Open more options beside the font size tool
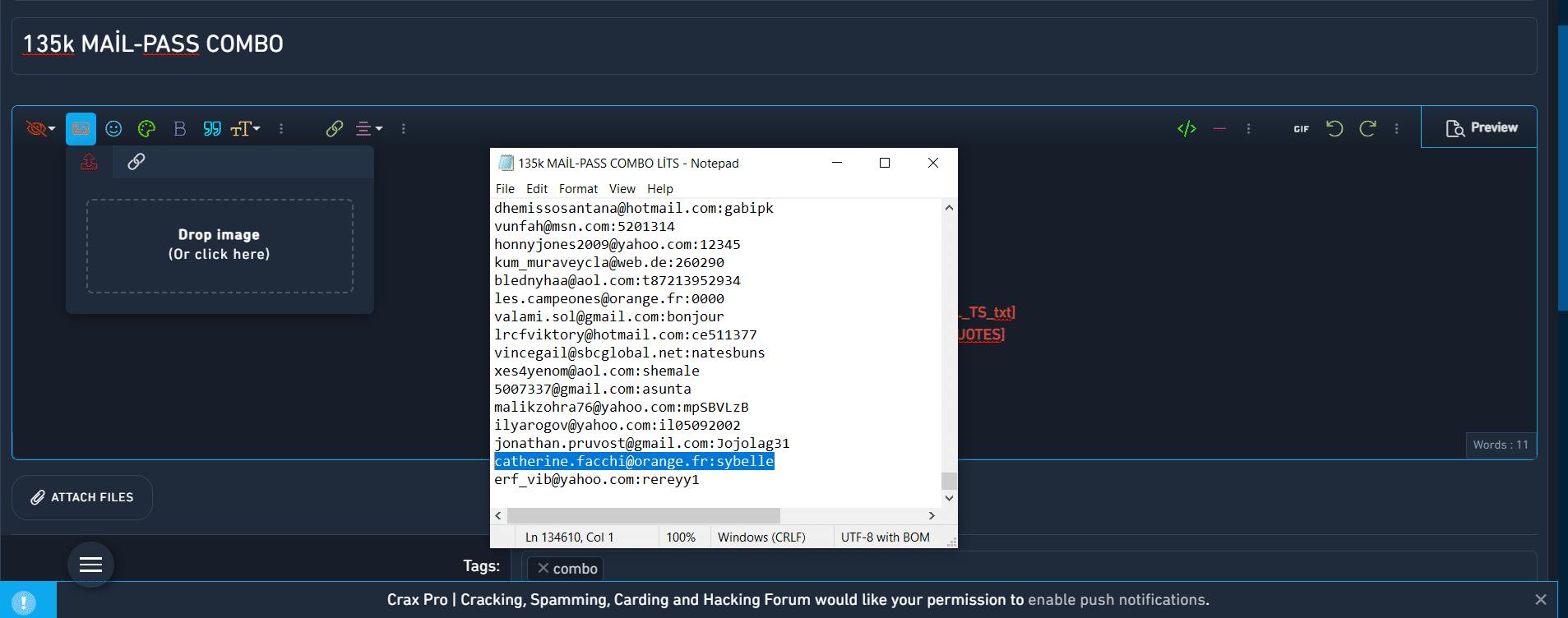Image resolution: width=1568 pixels, height=618 pixels. (281, 129)
